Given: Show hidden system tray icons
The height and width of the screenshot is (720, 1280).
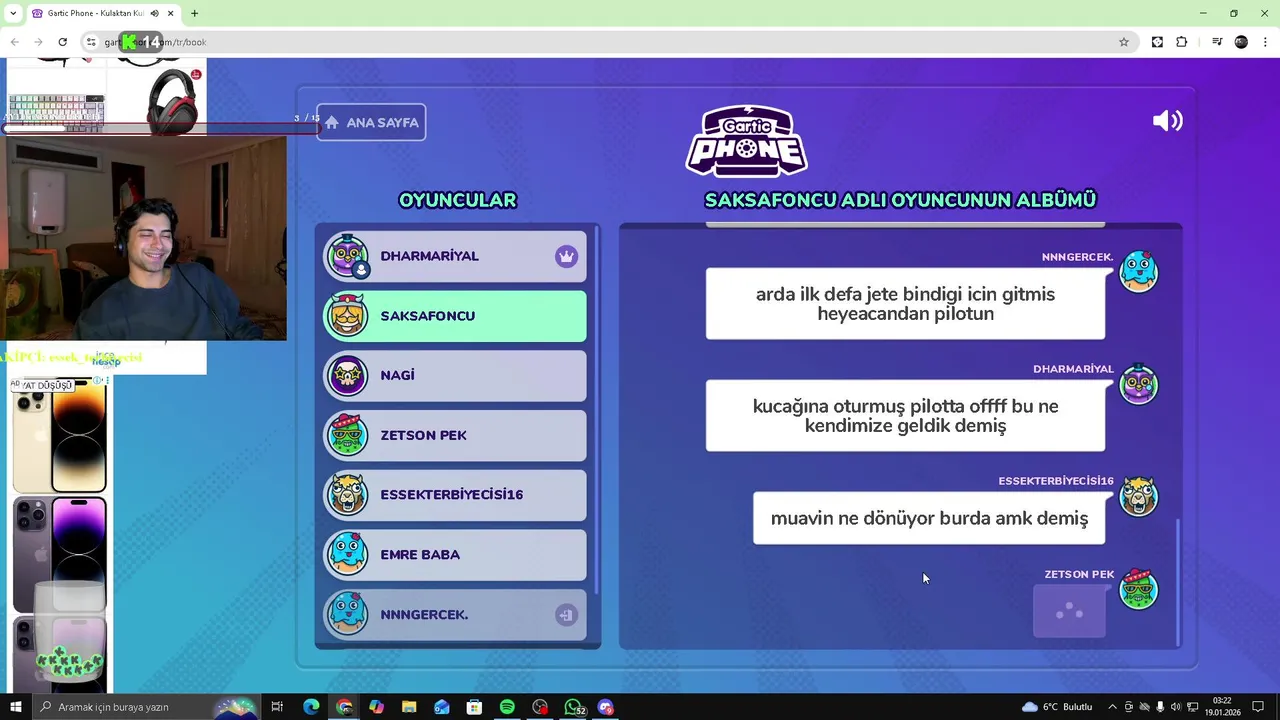Looking at the screenshot, I should pyautogui.click(x=1112, y=707).
